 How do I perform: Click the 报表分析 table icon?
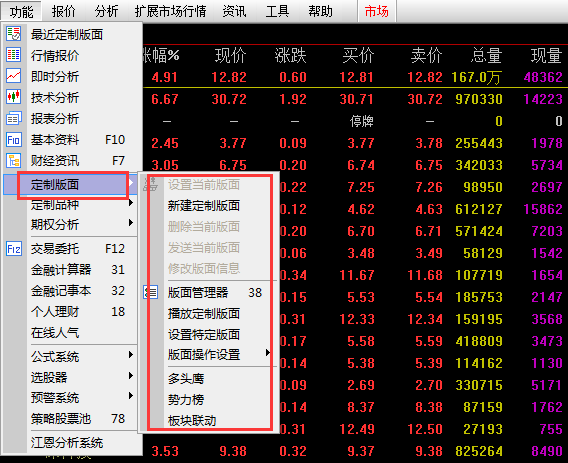[13, 118]
